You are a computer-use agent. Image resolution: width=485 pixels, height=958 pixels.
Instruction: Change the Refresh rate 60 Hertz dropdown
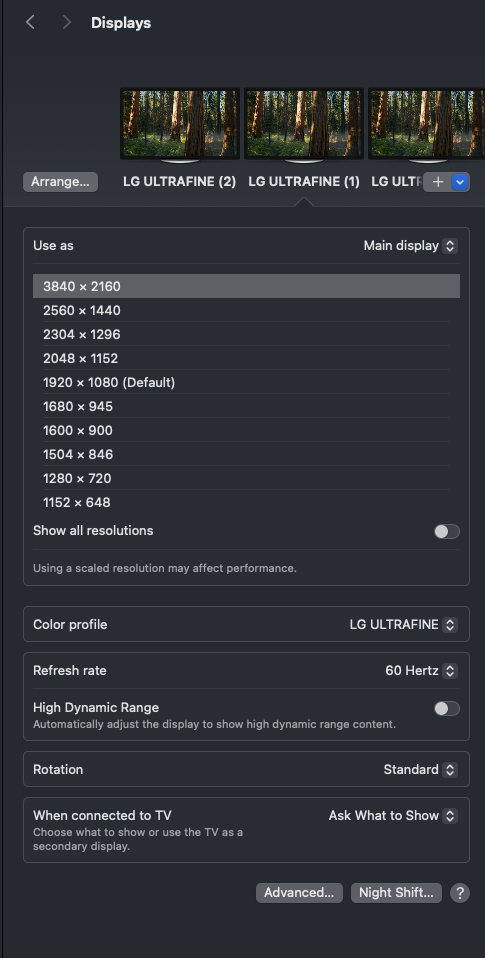pyautogui.click(x=421, y=671)
